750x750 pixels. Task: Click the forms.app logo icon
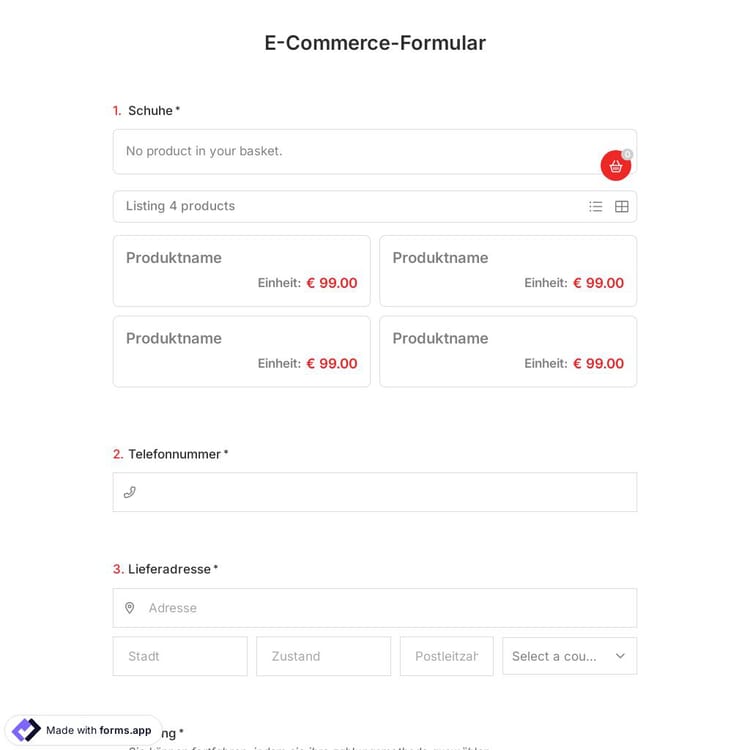tap(26, 730)
